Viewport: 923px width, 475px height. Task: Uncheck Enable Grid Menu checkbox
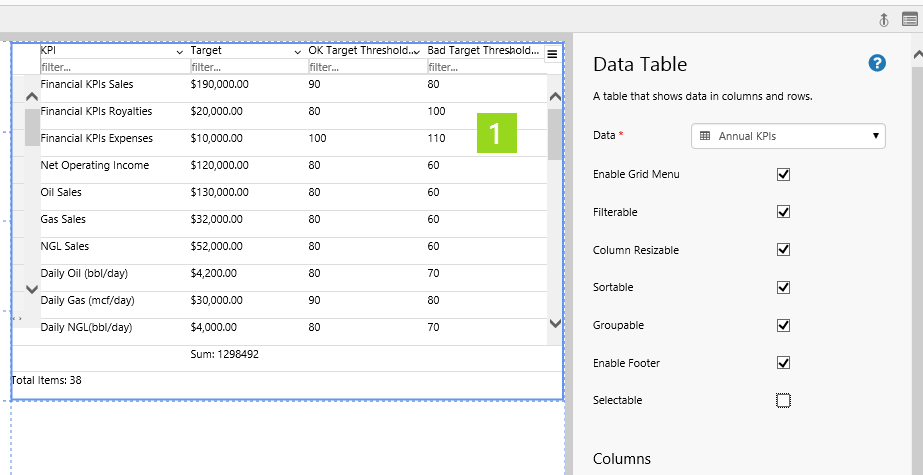[783, 174]
